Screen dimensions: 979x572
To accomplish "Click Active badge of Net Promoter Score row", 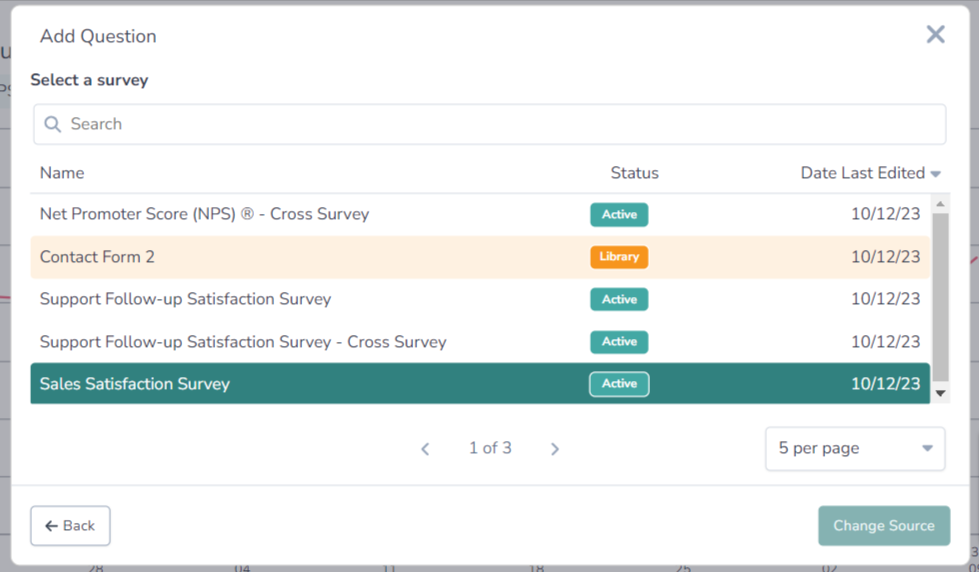I will pos(619,214).
